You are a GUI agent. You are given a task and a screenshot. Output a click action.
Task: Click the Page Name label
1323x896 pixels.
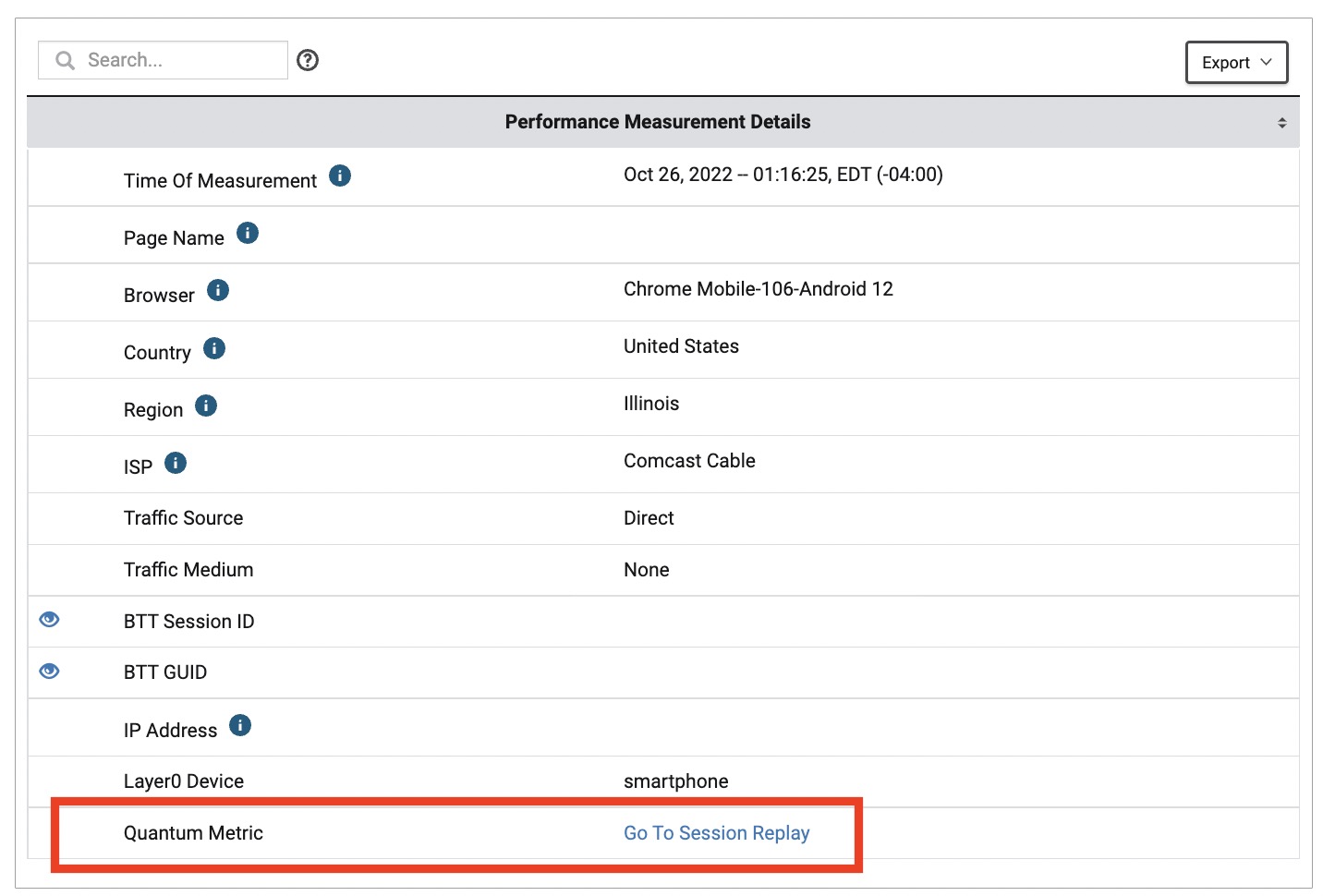click(x=174, y=238)
